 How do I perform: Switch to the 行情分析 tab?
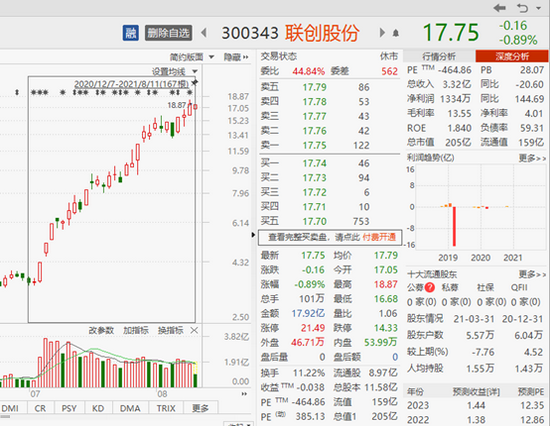pos(439,56)
